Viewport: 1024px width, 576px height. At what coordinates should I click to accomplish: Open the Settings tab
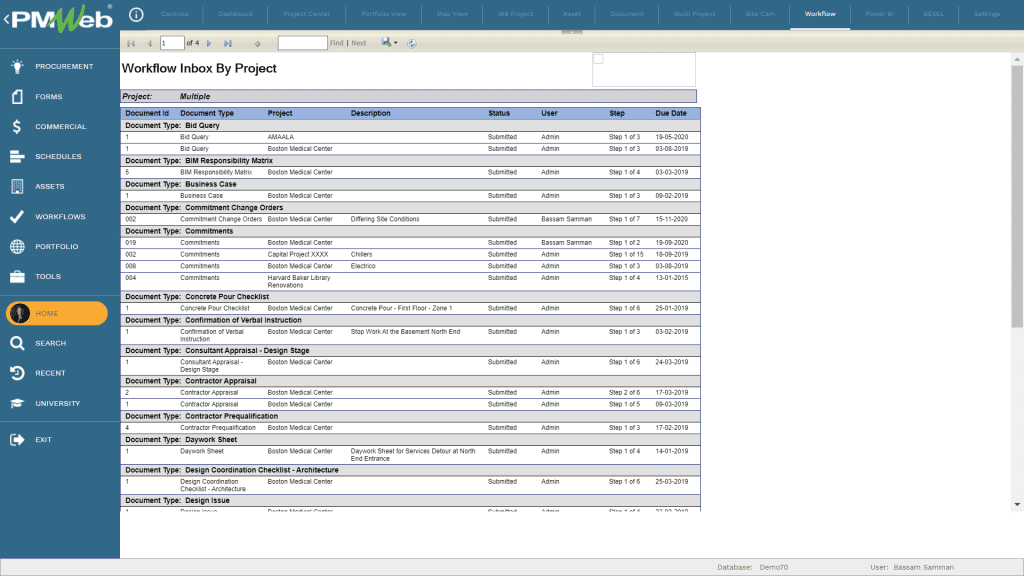987,14
